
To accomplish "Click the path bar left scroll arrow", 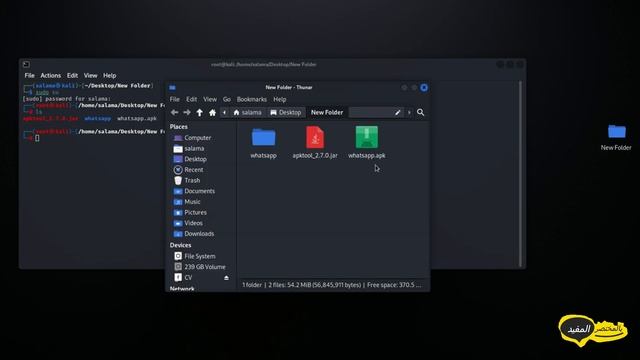I will 224,113.
